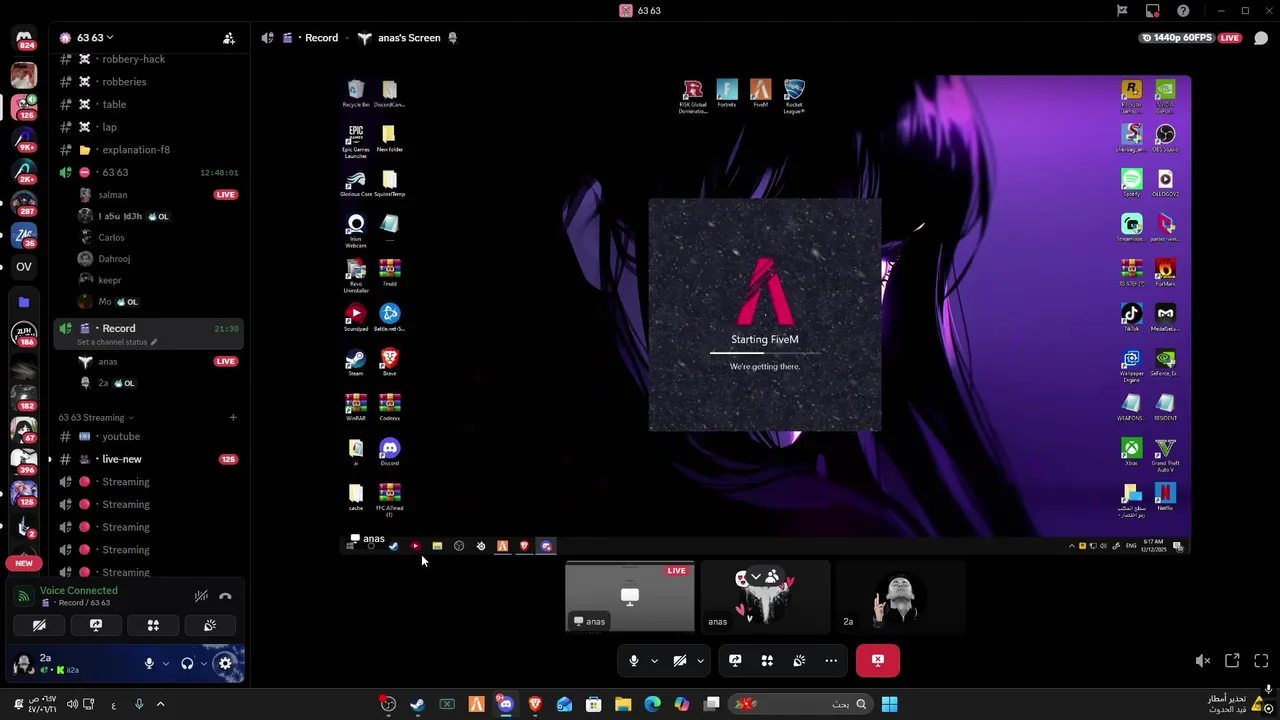Select user salman in voice channel
Image resolution: width=1280 pixels, height=720 pixels.
pos(112,195)
